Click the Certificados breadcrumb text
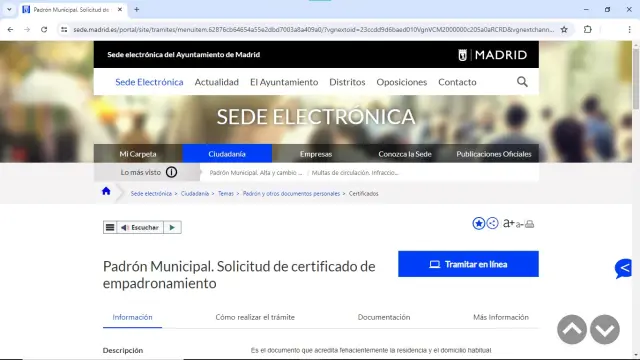Image resolution: width=640 pixels, height=360 pixels. [363, 193]
